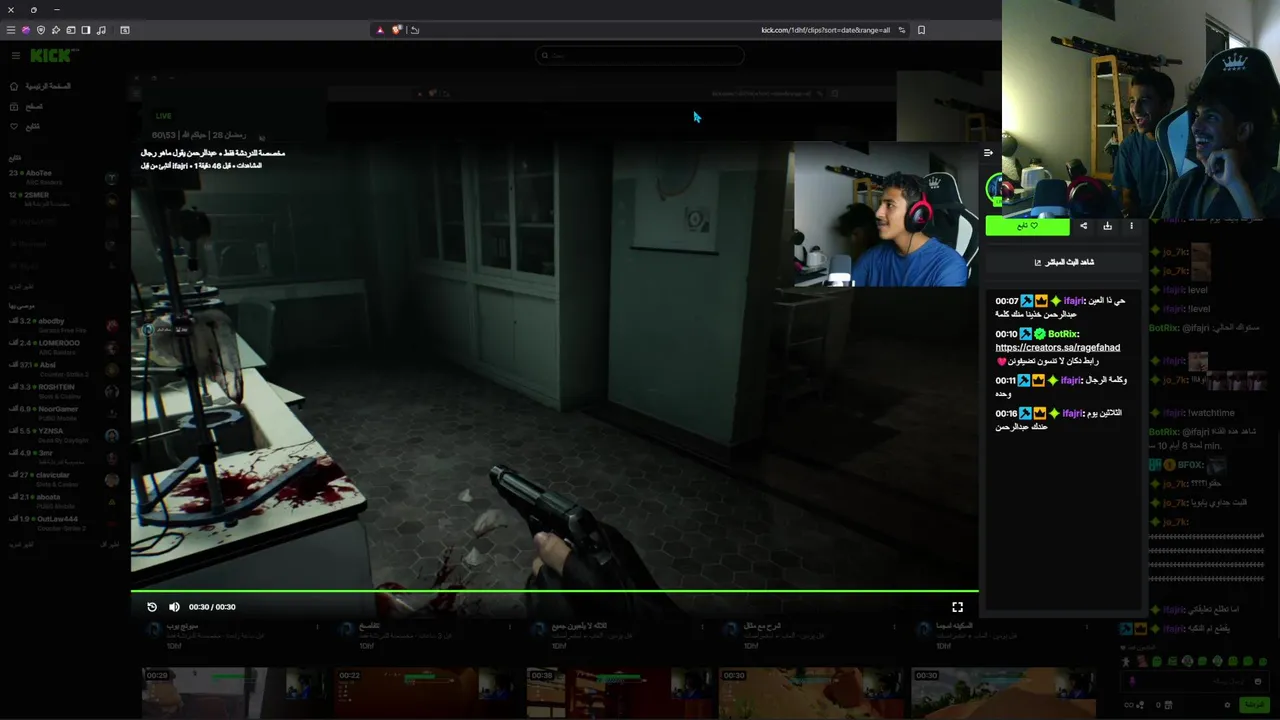Image resolution: width=1280 pixels, height=720 pixels.
Task: Click the green send chat button
Action: pyautogui.click(x=1253, y=705)
